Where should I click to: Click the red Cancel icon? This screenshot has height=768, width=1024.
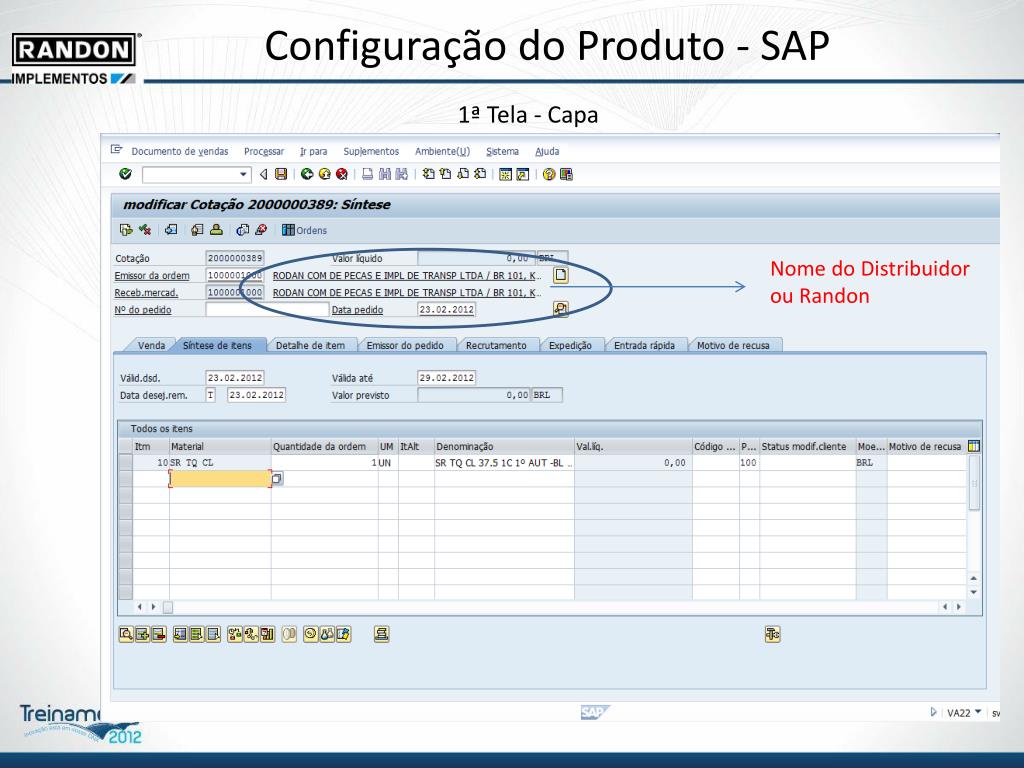pos(342,174)
